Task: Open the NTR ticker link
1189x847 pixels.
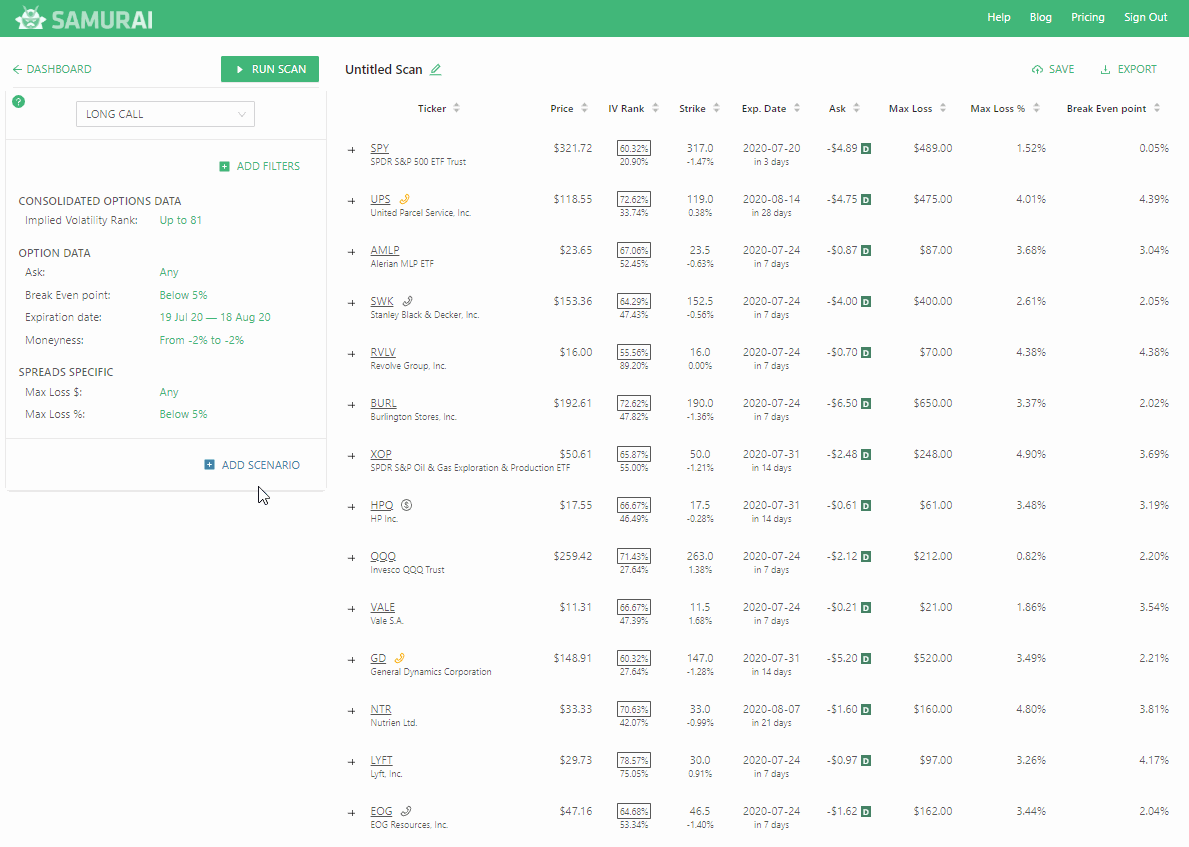Action: (x=381, y=710)
